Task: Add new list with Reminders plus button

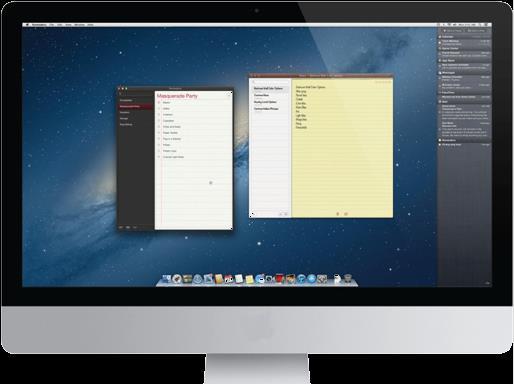Action: (121, 227)
